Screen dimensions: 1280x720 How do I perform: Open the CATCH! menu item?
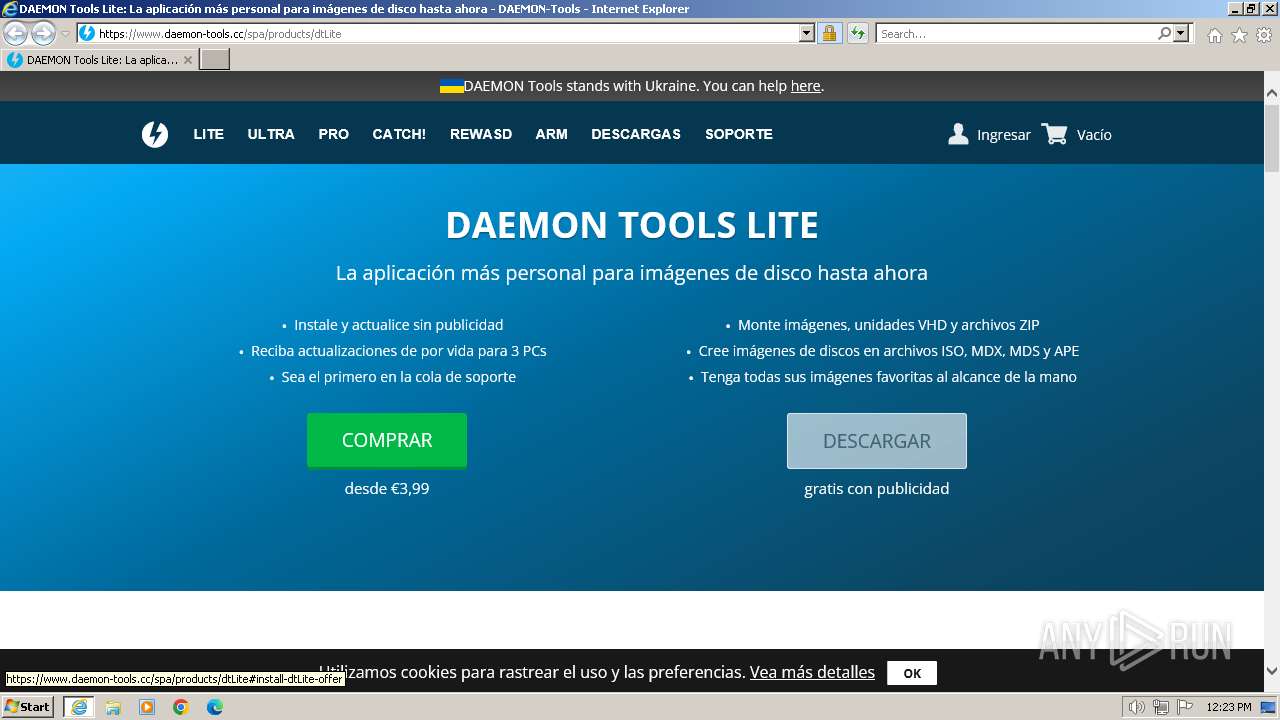[x=399, y=134]
